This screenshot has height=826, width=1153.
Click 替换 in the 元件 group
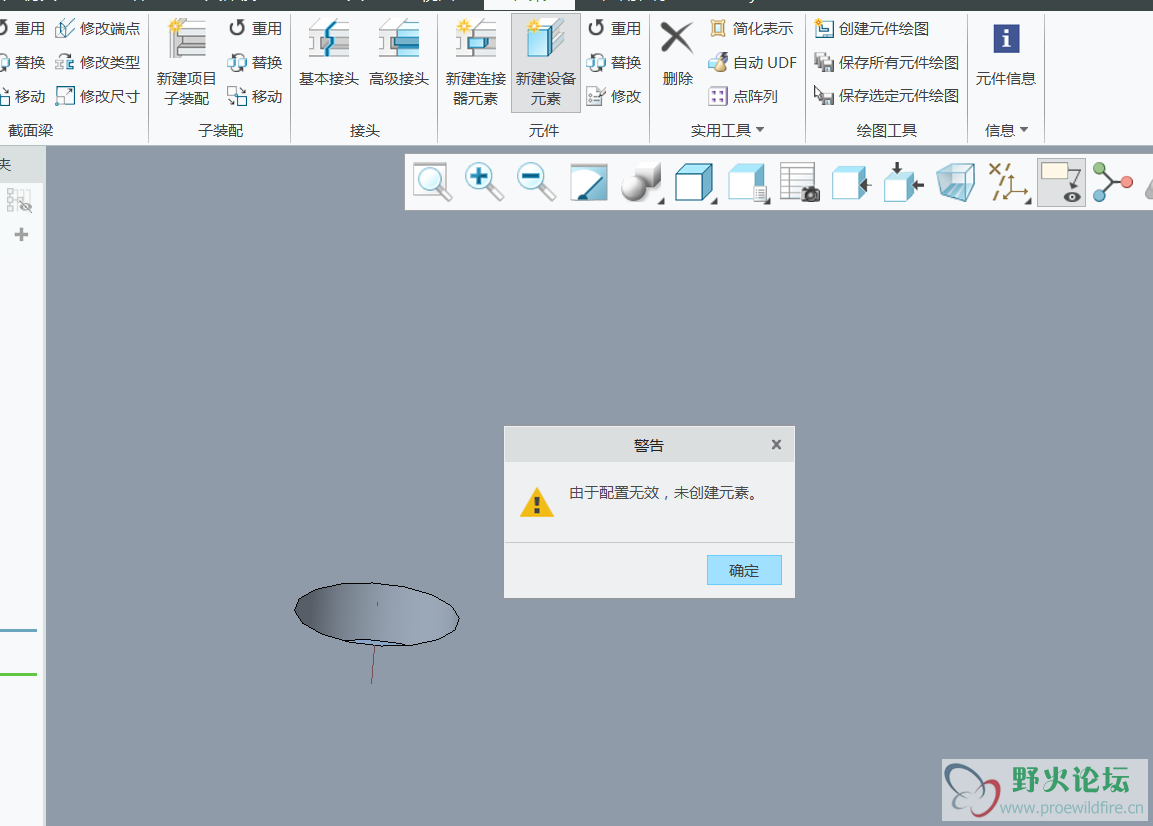click(615, 63)
